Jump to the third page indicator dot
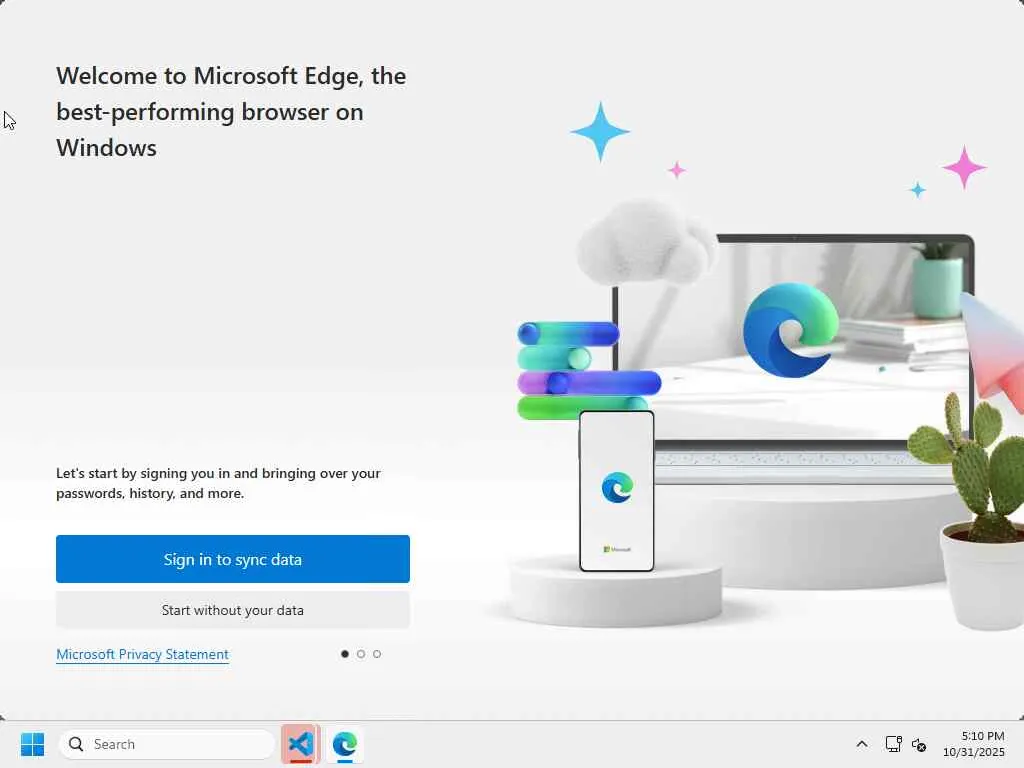The image size is (1024, 768). pyautogui.click(x=377, y=654)
